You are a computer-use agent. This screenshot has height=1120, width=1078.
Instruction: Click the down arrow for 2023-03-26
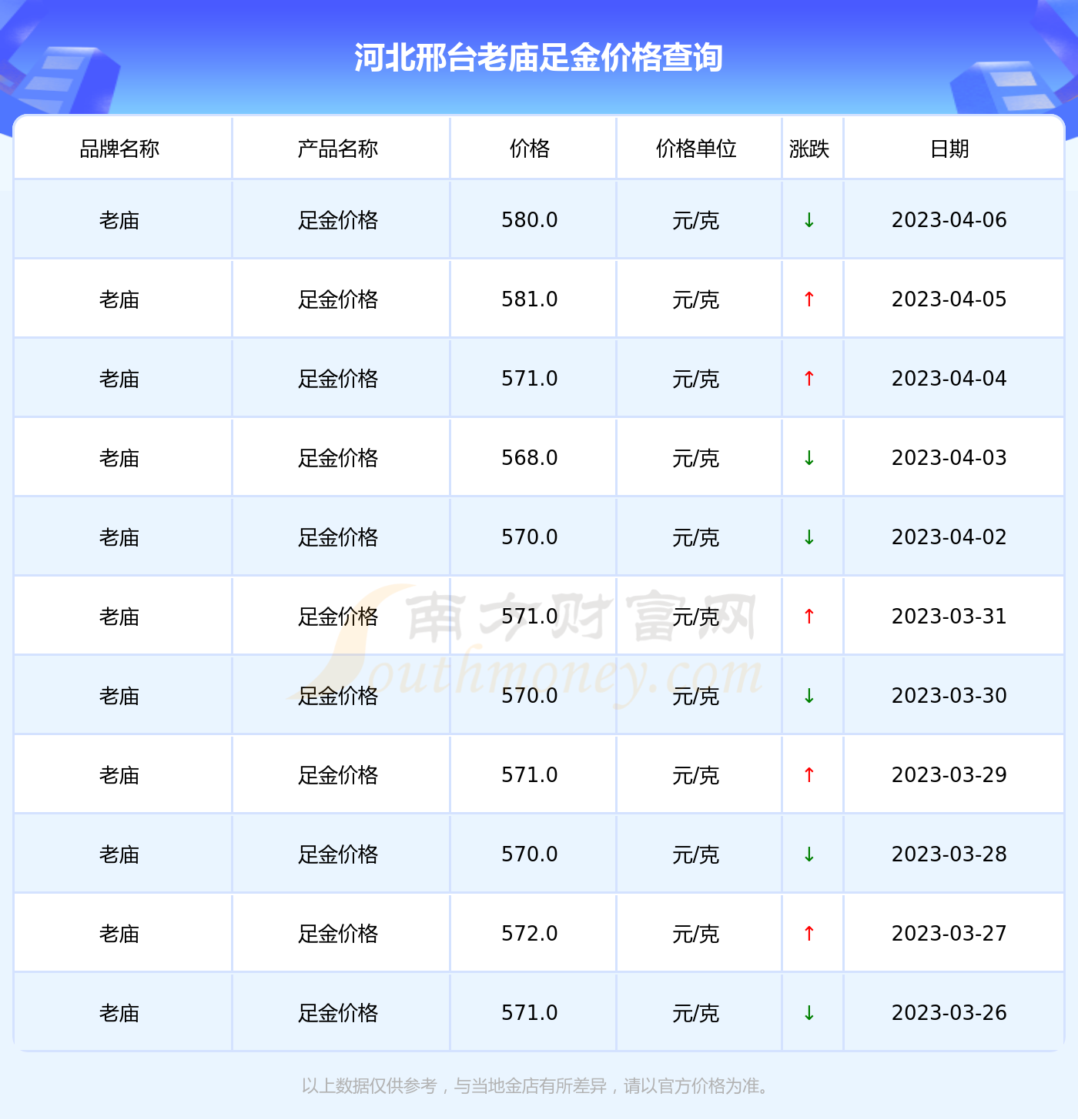pyautogui.click(x=809, y=1013)
